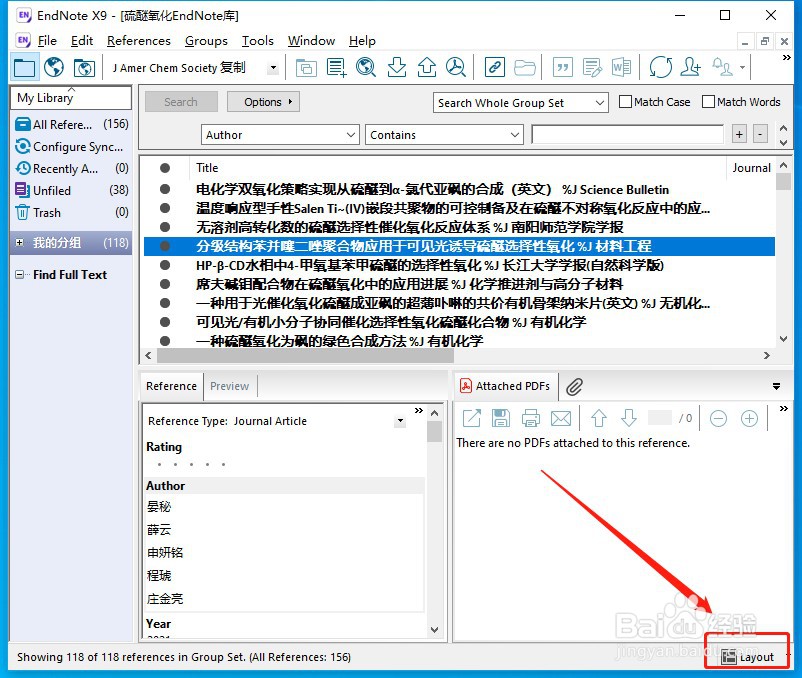Screen dimensions: 802x678
Task: Click the Search button
Action: coord(181,102)
